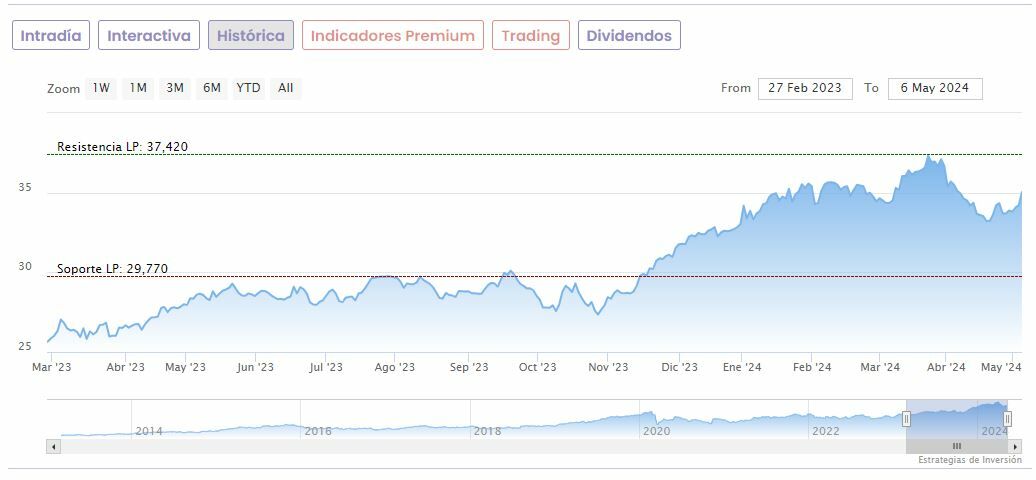
Task: Click the left range handle in the navigator
Action: [907, 419]
